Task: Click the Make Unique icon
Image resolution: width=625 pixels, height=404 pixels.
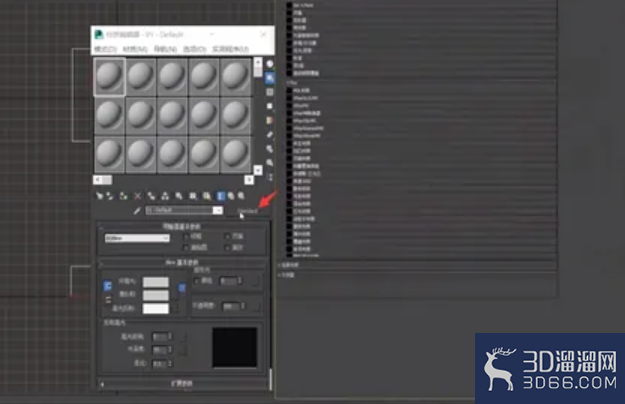Action: [x=165, y=196]
